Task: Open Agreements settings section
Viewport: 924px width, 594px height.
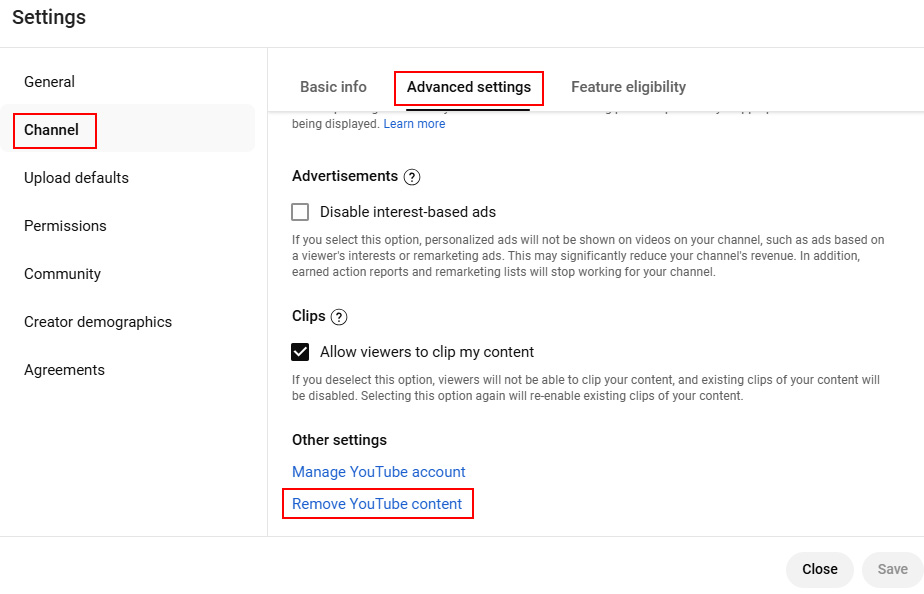Action: click(x=64, y=370)
